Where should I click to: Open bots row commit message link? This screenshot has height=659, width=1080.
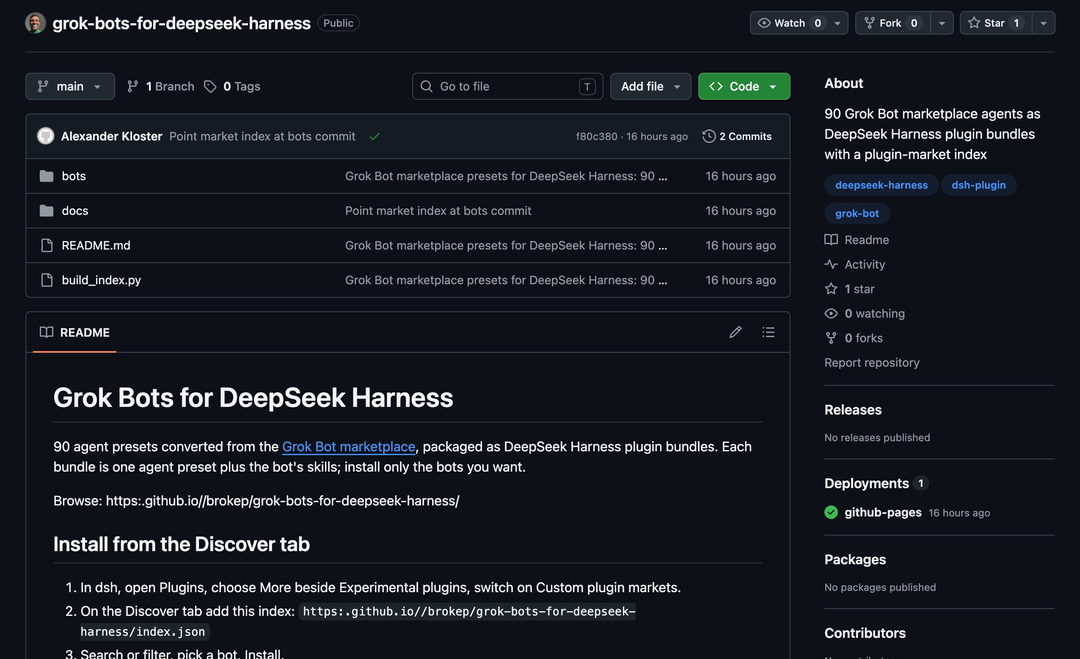(x=506, y=176)
